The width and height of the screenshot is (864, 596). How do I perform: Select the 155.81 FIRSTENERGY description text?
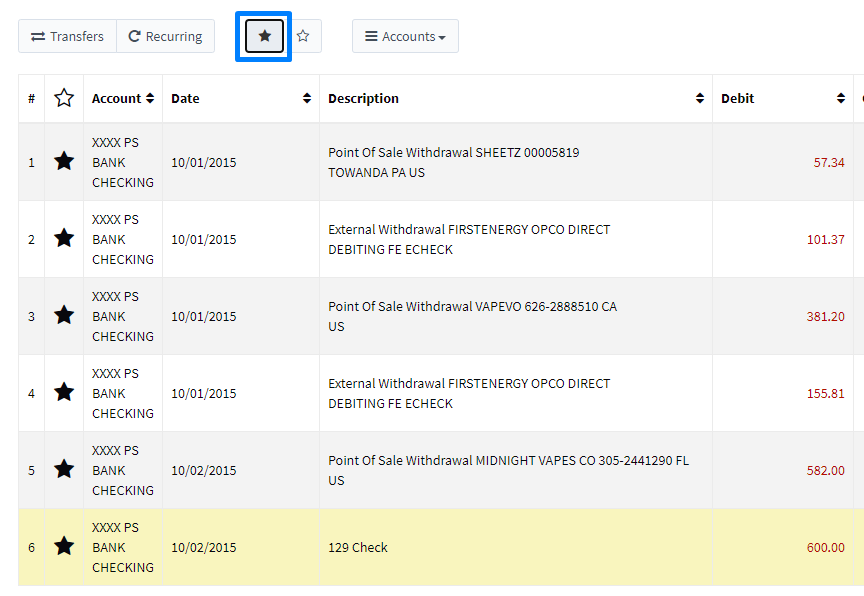469,393
